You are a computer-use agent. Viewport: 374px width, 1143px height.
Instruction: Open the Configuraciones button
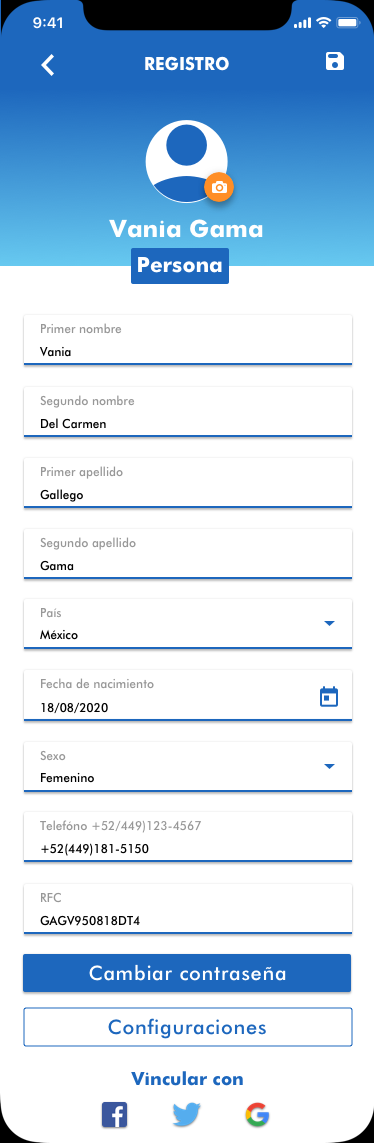pyautogui.click(x=187, y=1027)
